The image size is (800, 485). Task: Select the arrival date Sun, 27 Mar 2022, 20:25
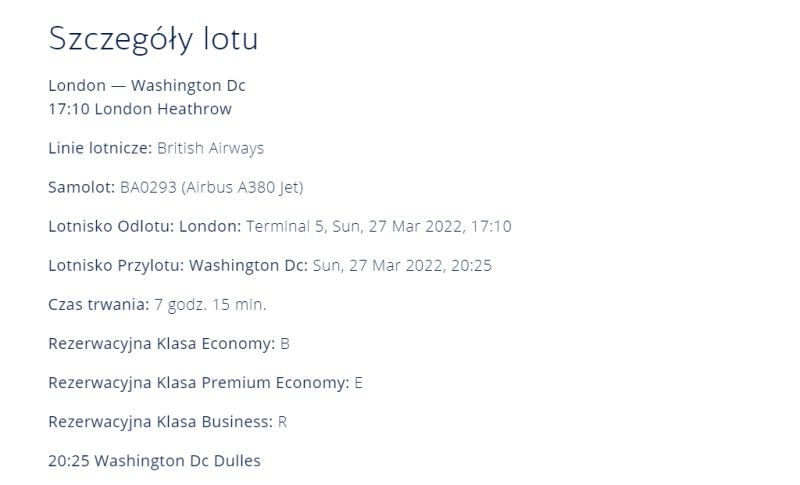coord(402,265)
